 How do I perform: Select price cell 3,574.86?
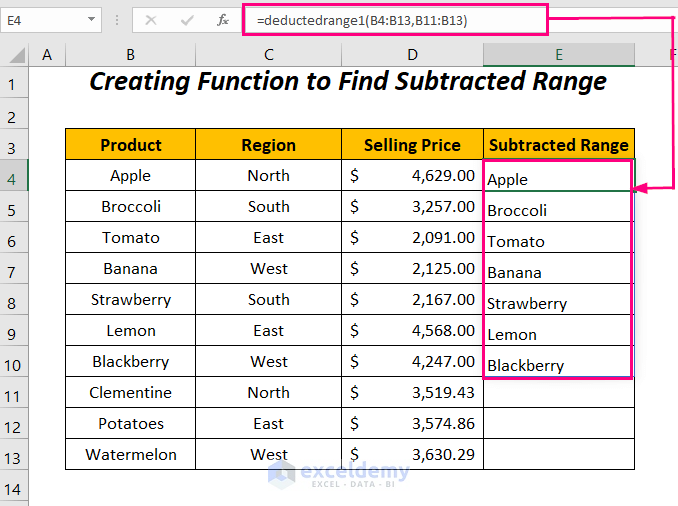[x=413, y=423]
